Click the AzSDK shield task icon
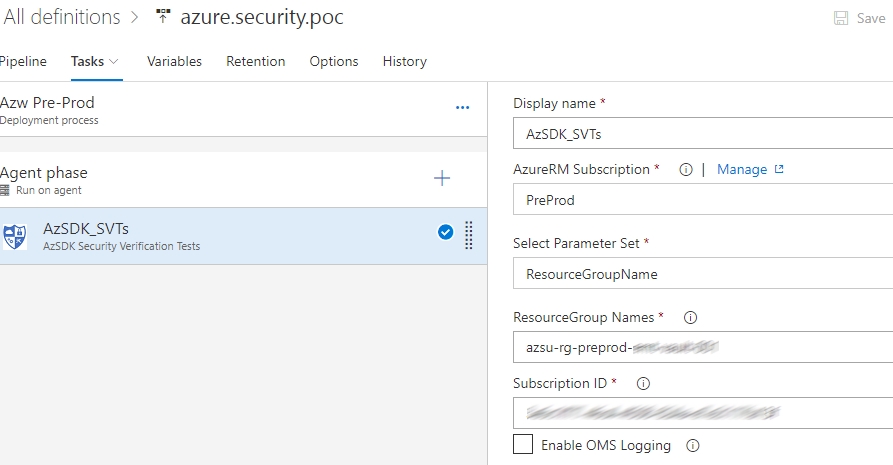 (15, 236)
